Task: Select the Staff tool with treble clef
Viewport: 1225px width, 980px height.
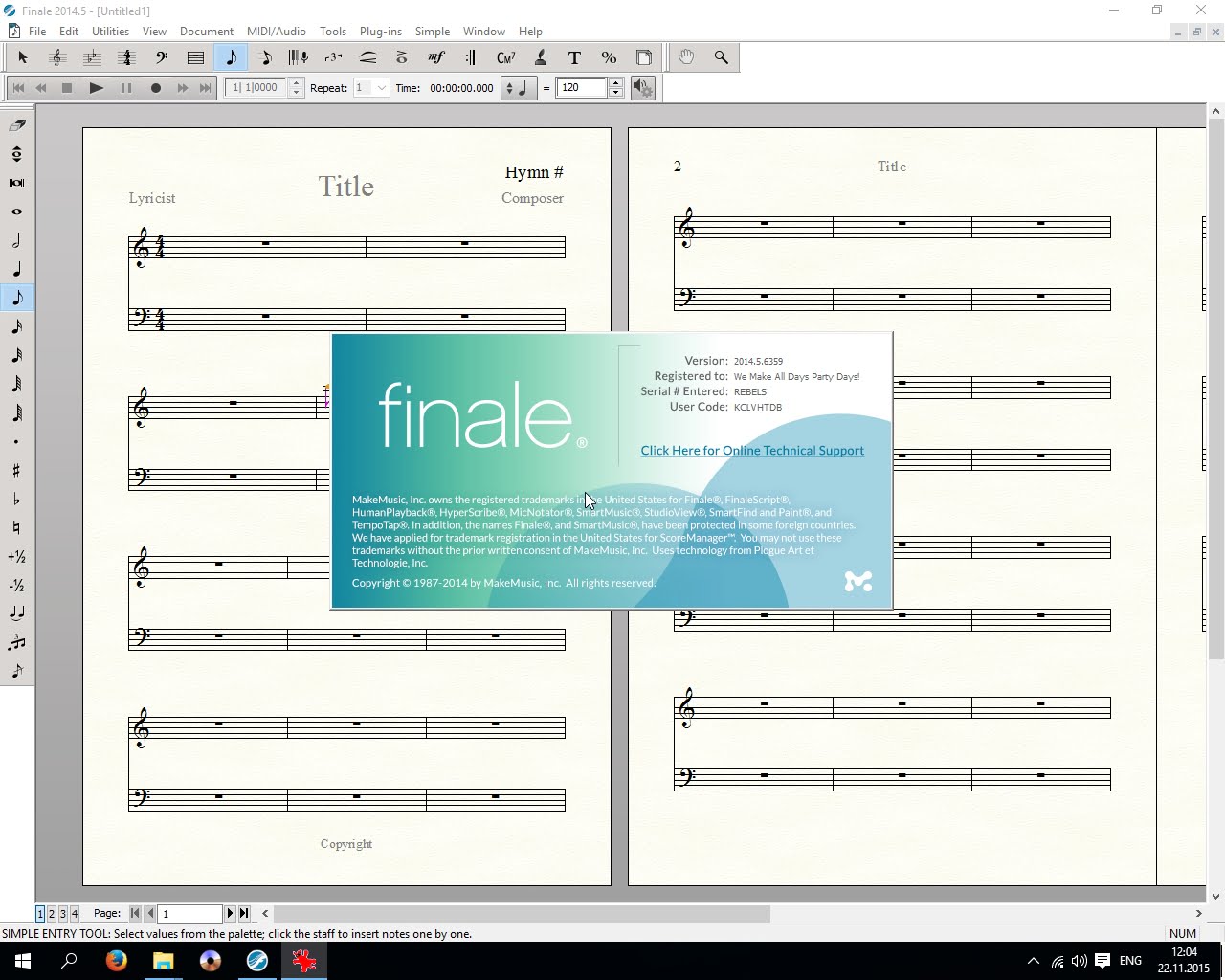Action: click(x=57, y=57)
